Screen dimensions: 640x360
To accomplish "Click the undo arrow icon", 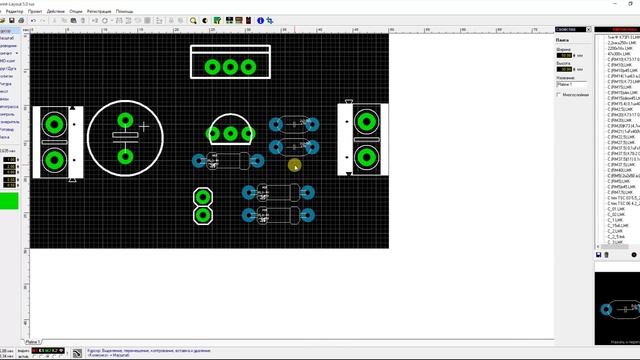I will (33, 20).
